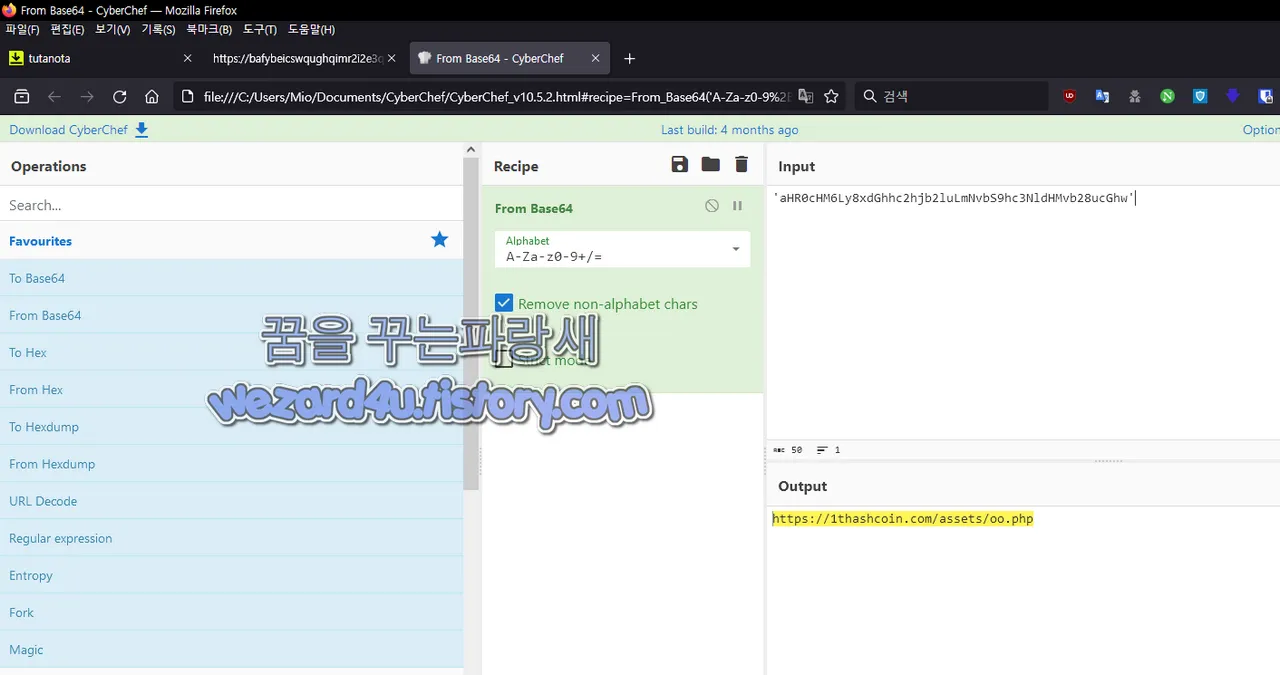Screen dimensions: 1280x675
Task: Go back one page
Action: [55, 97]
